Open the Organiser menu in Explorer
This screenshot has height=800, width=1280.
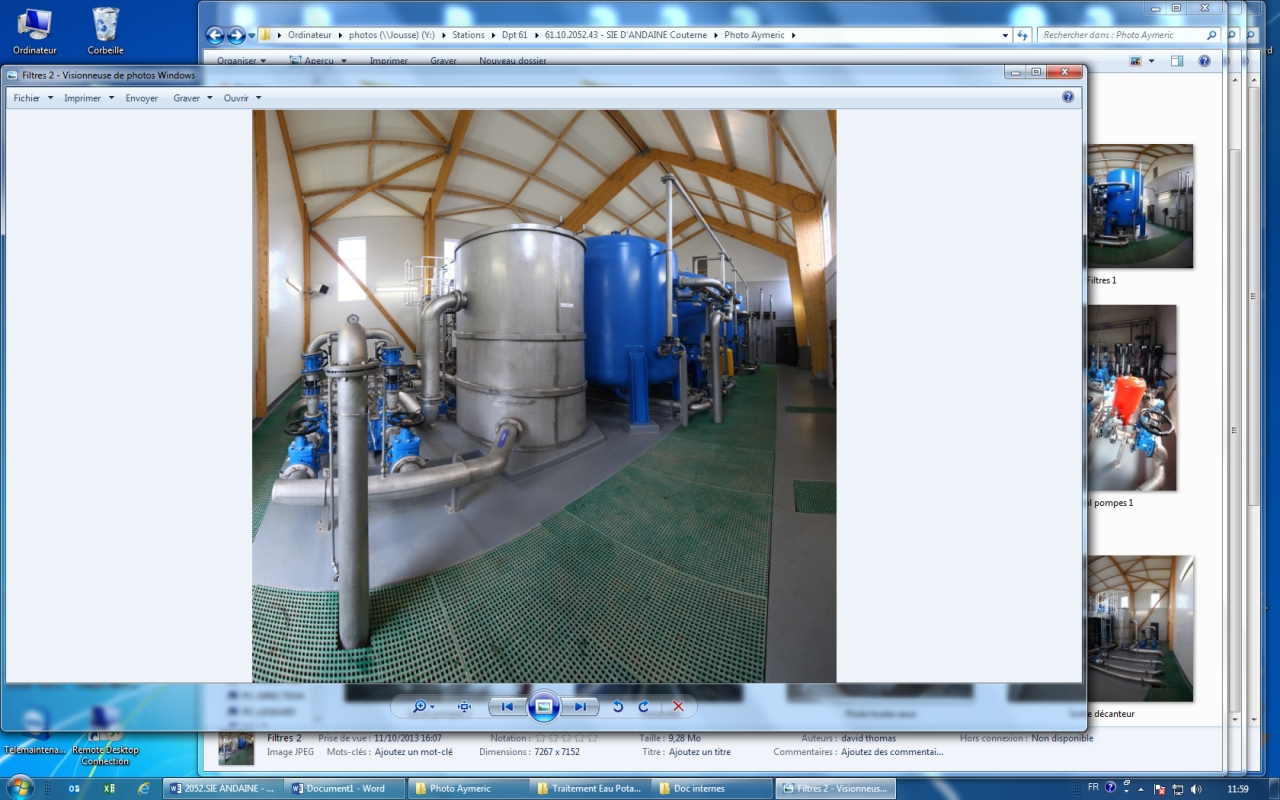[x=241, y=60]
